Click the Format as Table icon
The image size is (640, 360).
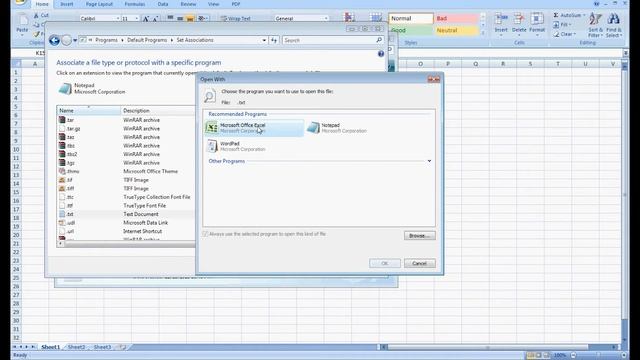click(x=376, y=17)
